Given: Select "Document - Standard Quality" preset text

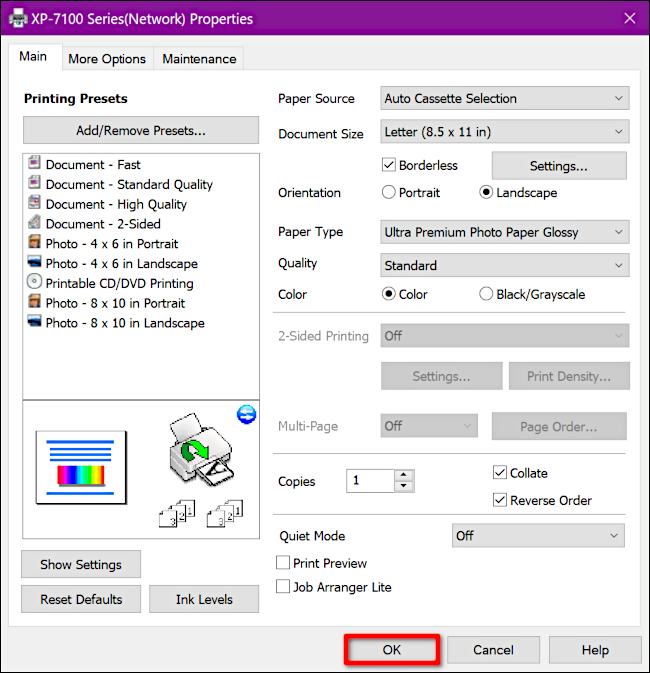Looking at the screenshot, I should (129, 185).
